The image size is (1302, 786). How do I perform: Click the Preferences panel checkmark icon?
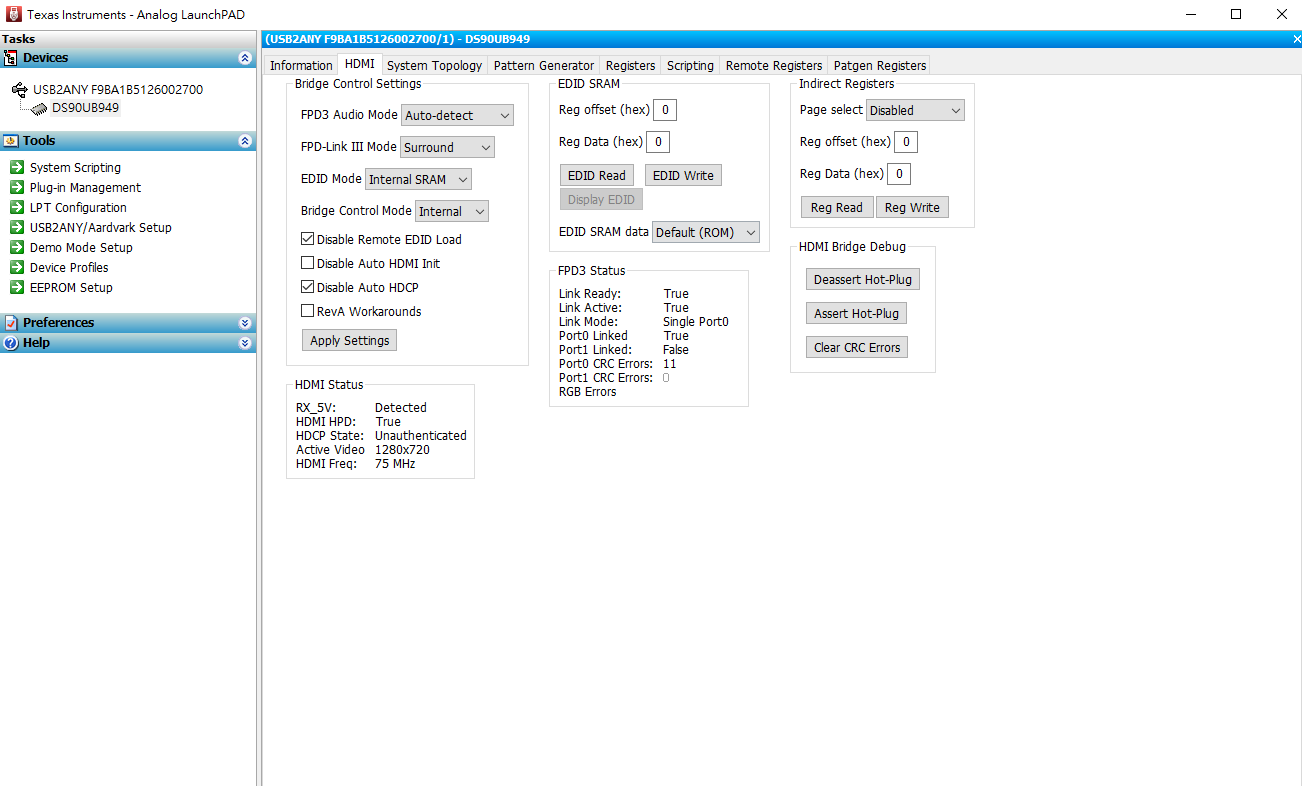[x=11, y=323]
